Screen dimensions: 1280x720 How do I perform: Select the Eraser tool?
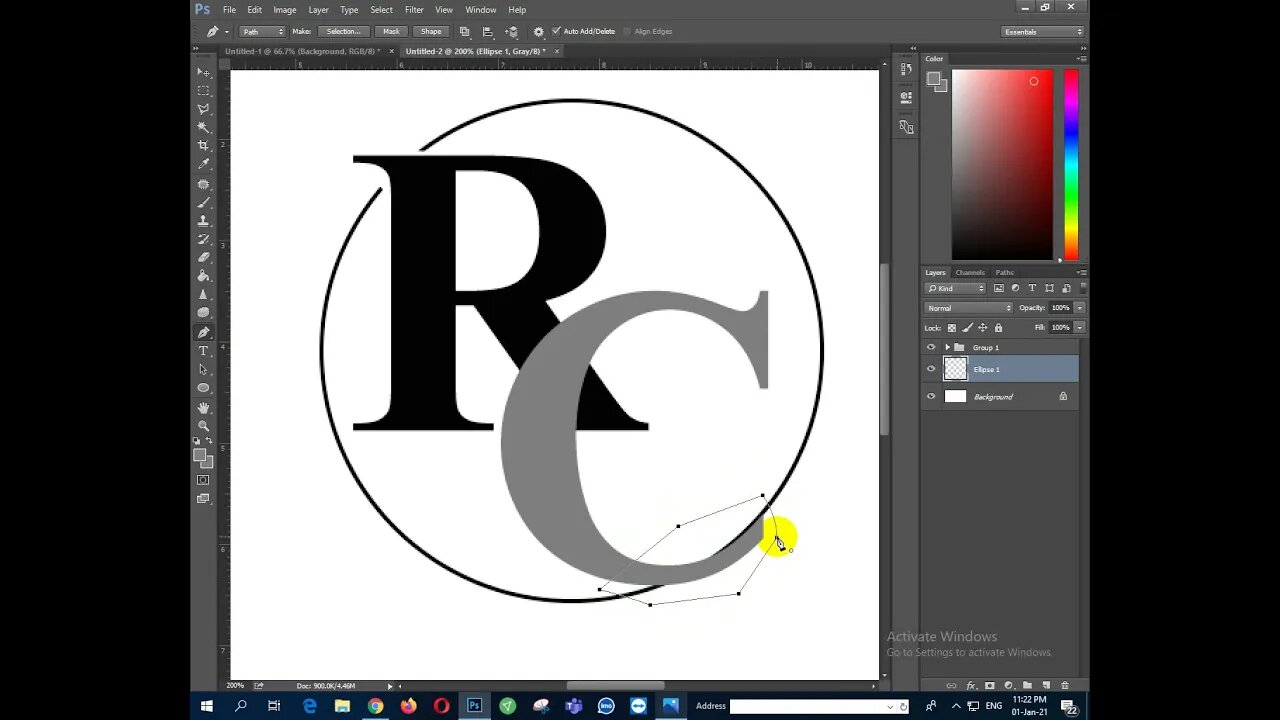[x=204, y=258]
